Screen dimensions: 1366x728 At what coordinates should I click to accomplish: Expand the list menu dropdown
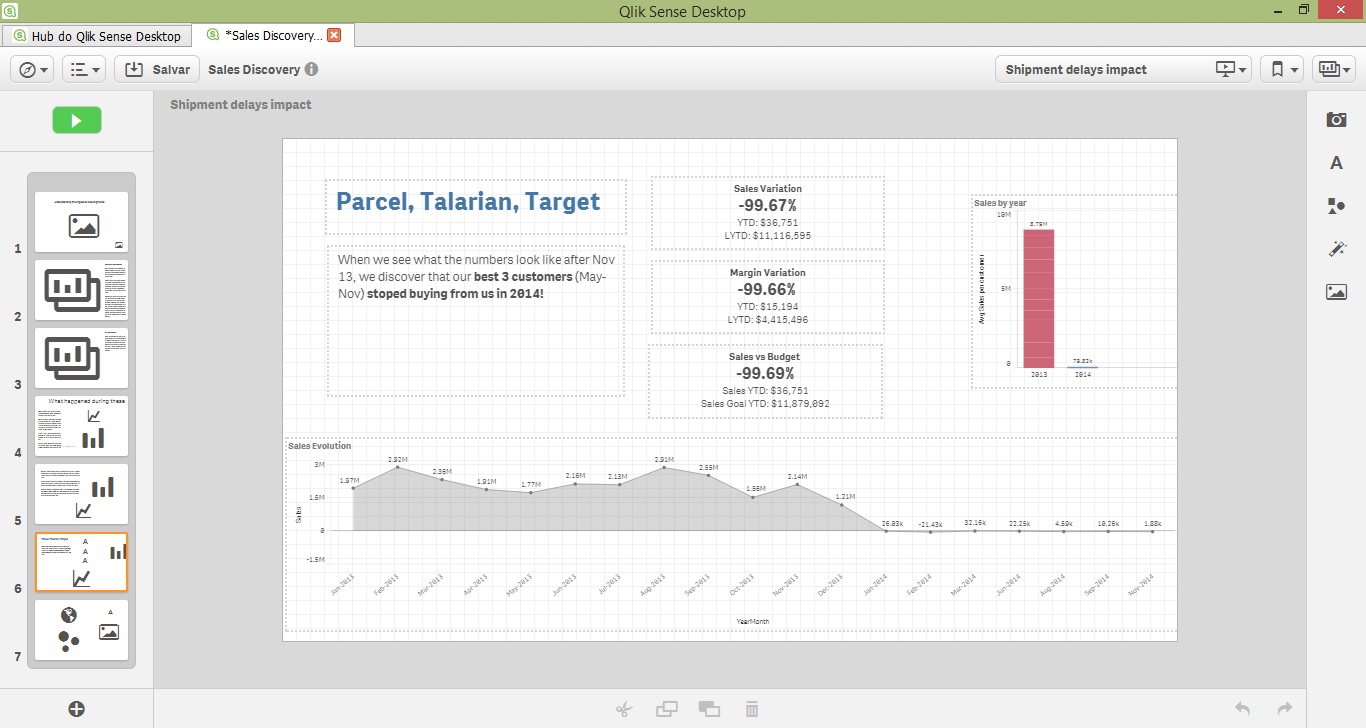[83, 70]
